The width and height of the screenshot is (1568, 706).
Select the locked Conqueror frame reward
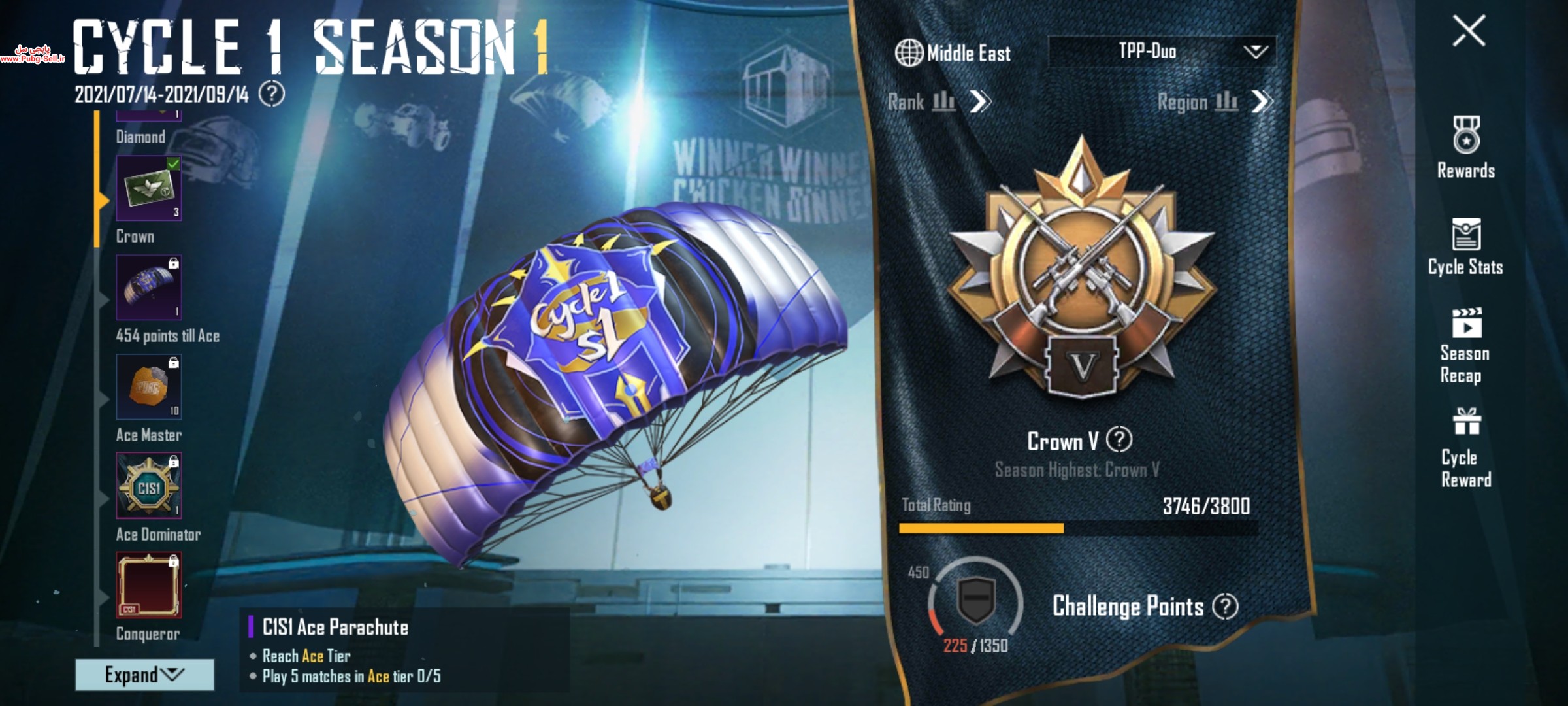(x=149, y=585)
